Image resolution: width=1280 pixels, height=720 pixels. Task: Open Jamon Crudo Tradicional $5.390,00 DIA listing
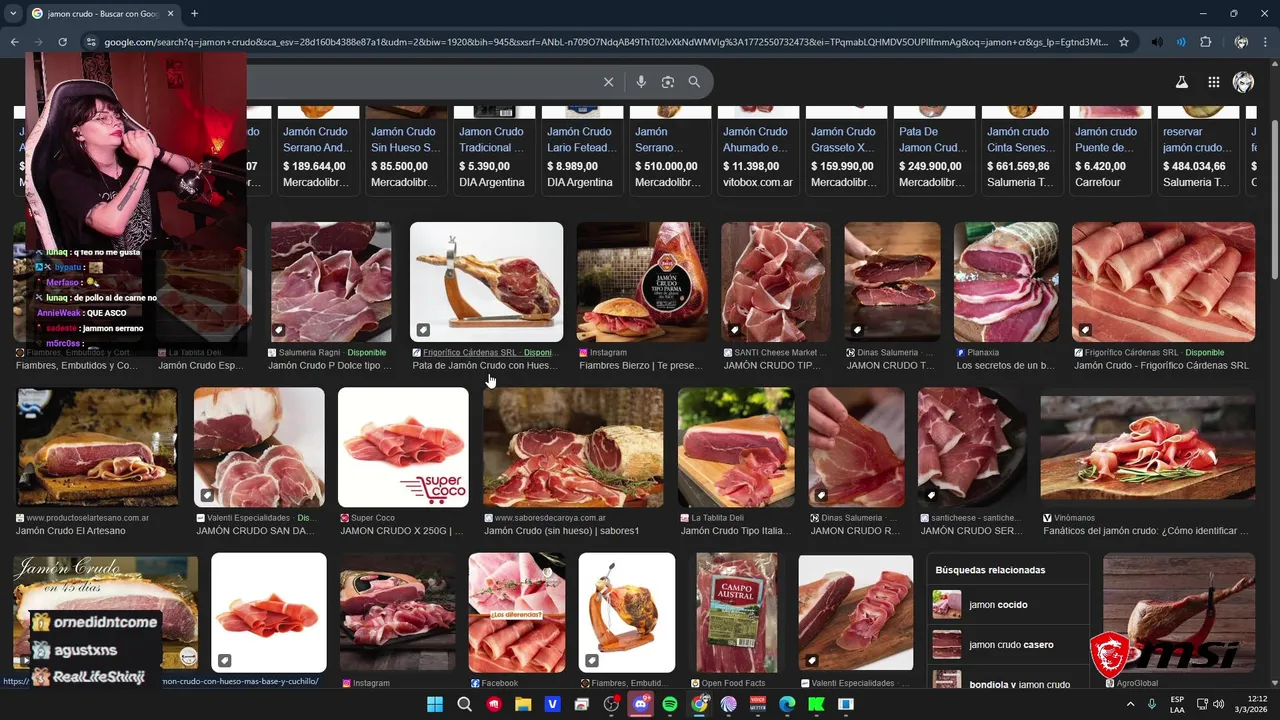tap(492, 151)
